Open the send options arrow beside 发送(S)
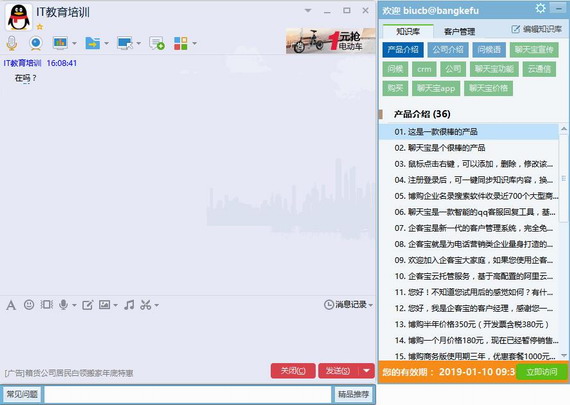 [x=366, y=370]
